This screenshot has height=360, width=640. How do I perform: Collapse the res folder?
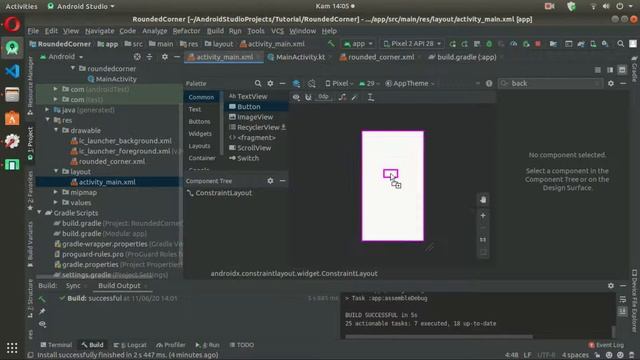pos(48,120)
